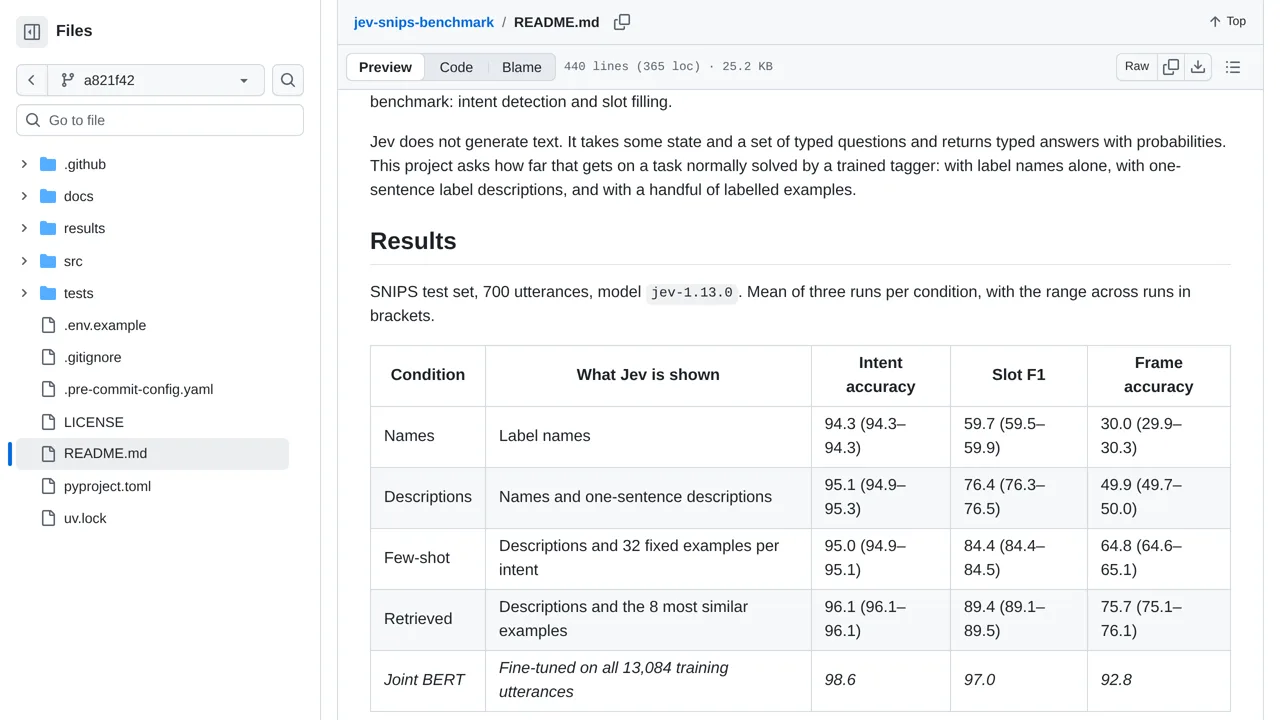1280x720 pixels.
Task: Expand the src folder chevron
Action: tap(24, 261)
